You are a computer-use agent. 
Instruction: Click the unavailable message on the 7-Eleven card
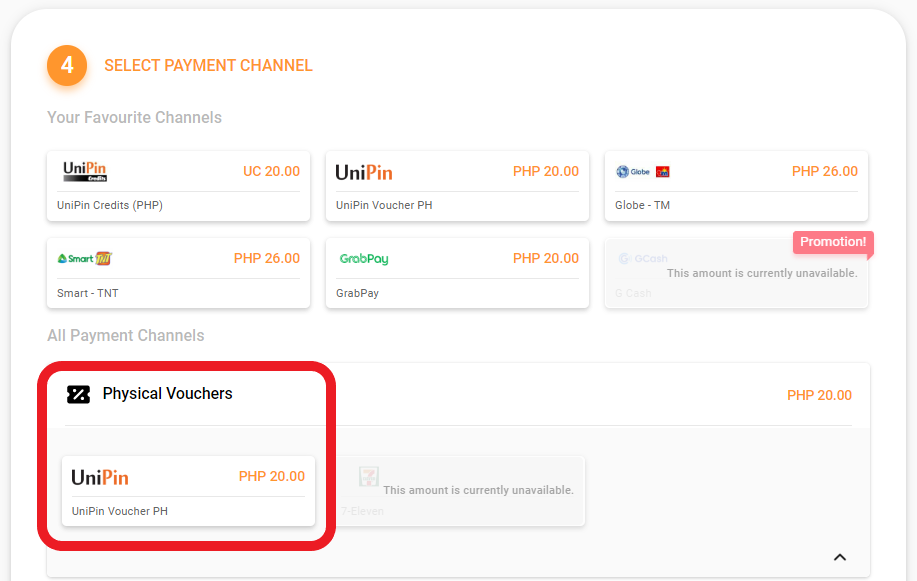(x=478, y=490)
